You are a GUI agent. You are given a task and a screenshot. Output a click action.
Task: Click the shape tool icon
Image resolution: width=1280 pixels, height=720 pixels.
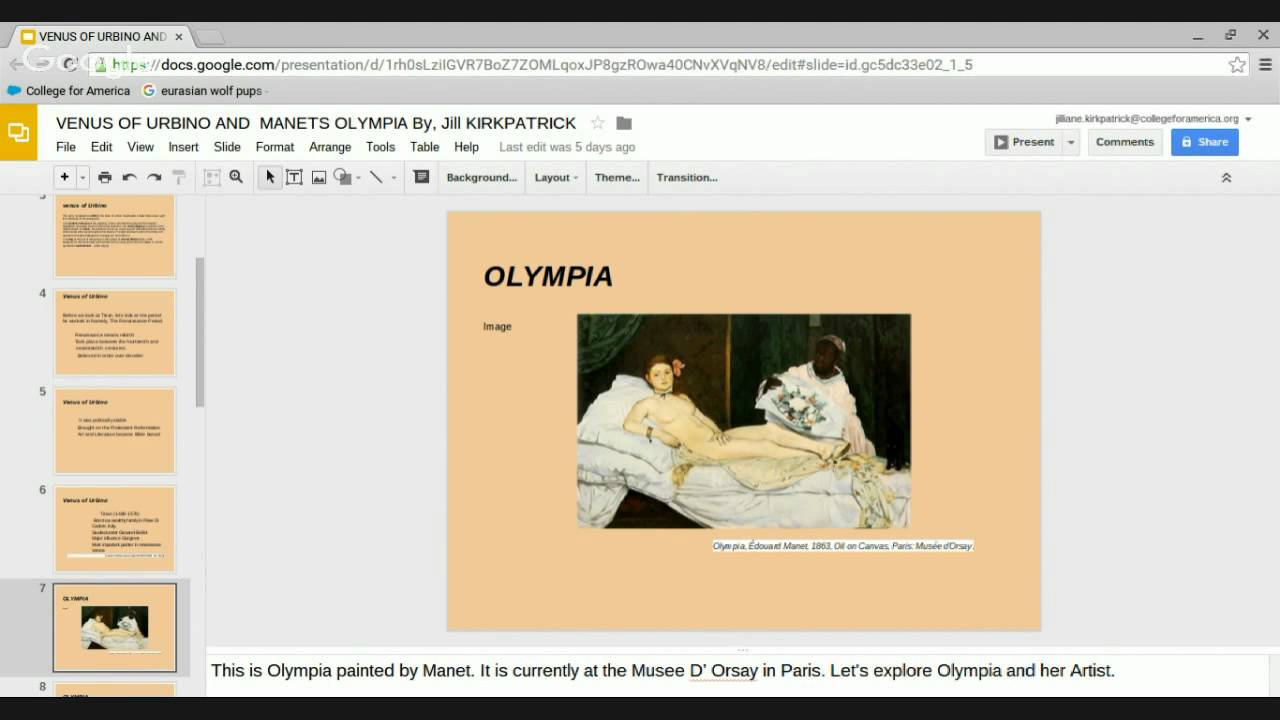(342, 177)
